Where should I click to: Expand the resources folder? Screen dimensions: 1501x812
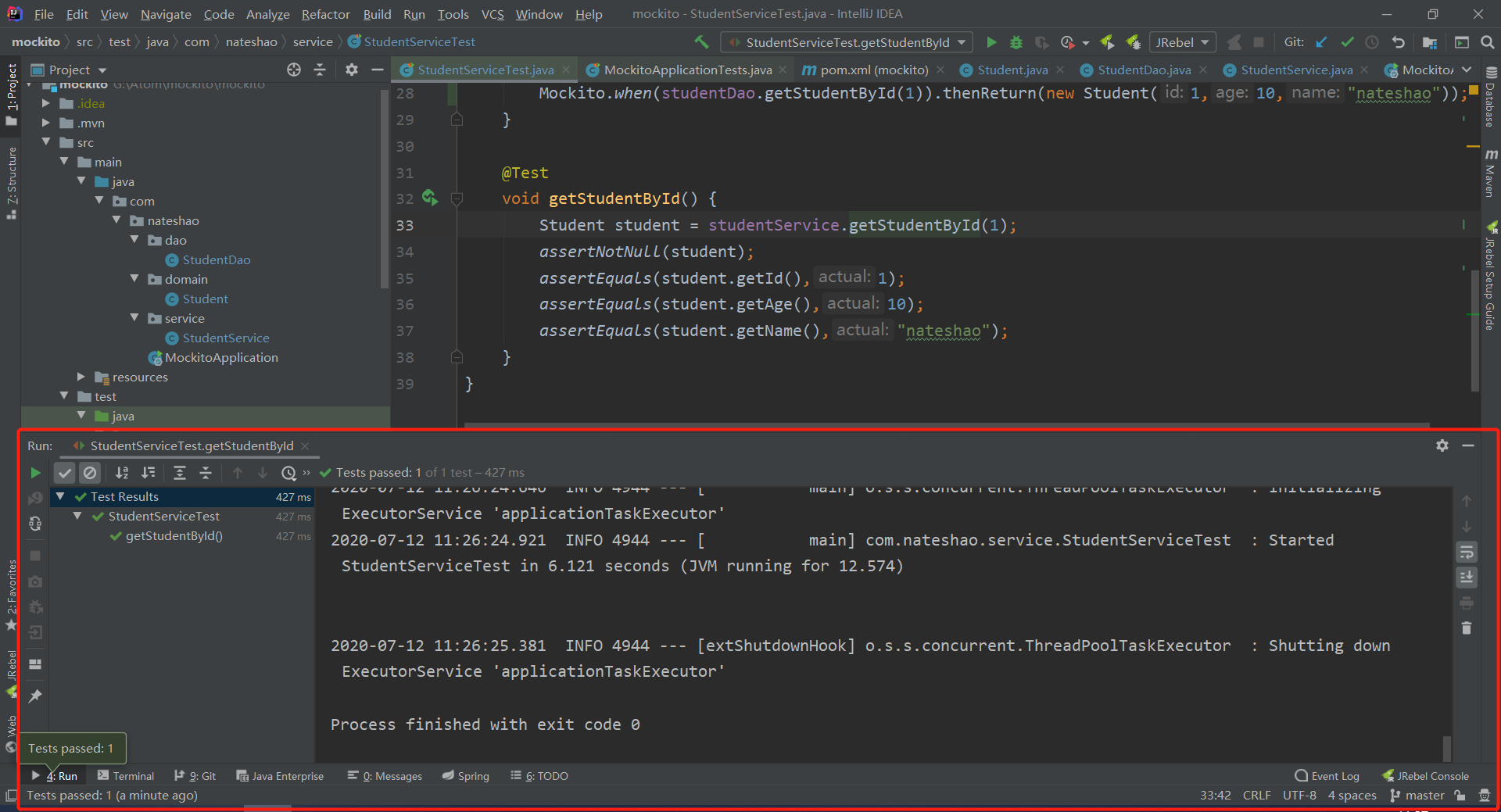coord(81,377)
